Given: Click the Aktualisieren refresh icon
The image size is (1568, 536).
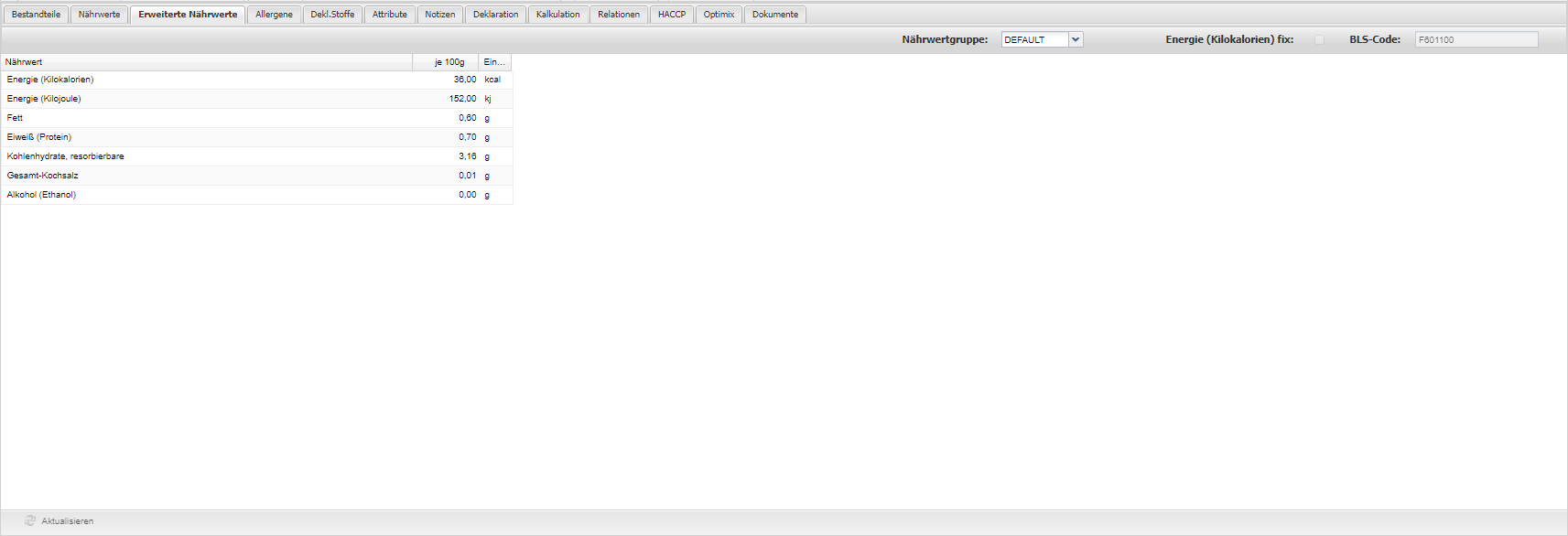Looking at the screenshot, I should click(30, 521).
